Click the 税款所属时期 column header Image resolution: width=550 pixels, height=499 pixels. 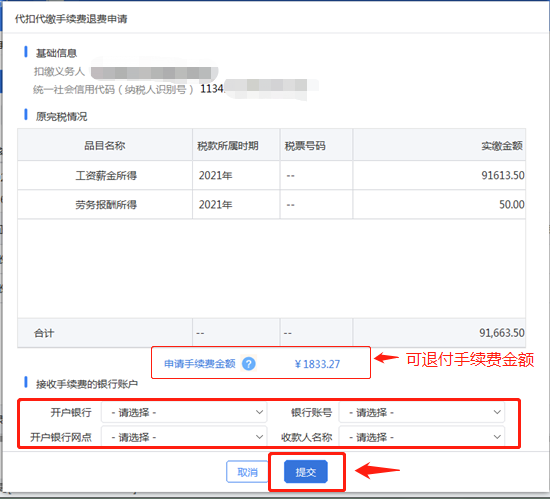[x=236, y=145]
